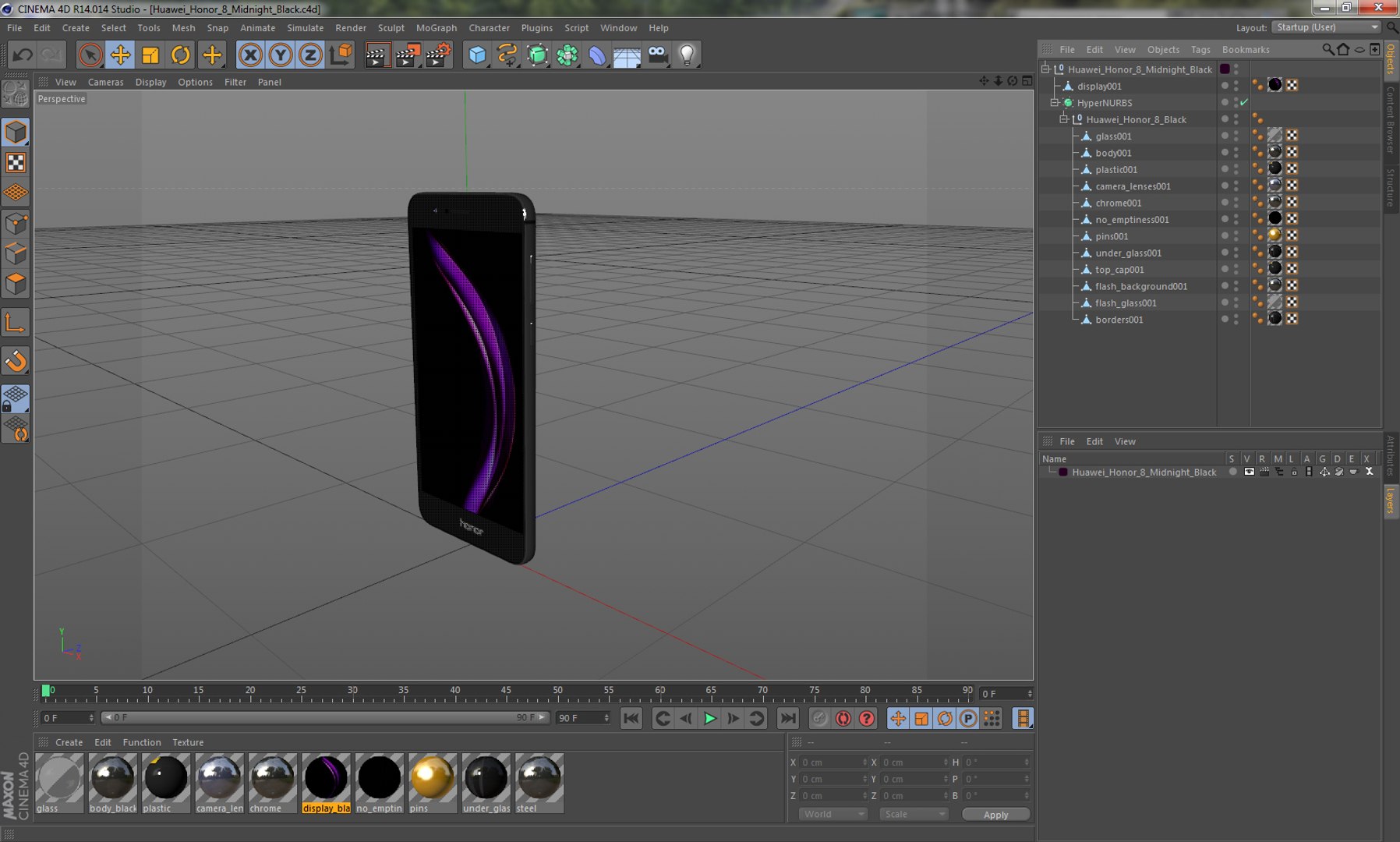
Task: Select the Live Selection tool
Action: tap(90, 55)
